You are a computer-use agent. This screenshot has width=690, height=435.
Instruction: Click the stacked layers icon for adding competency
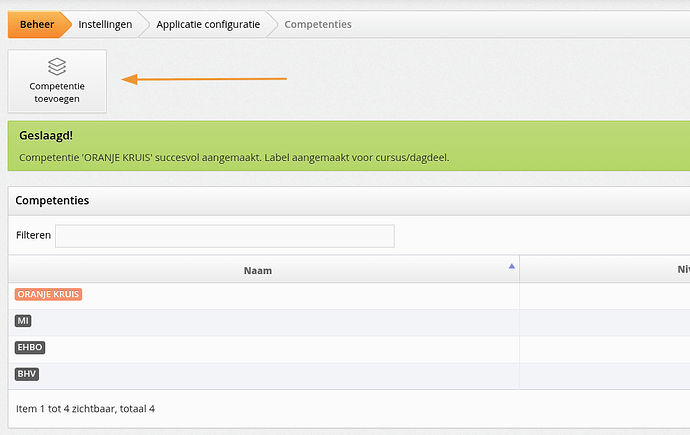(57, 66)
